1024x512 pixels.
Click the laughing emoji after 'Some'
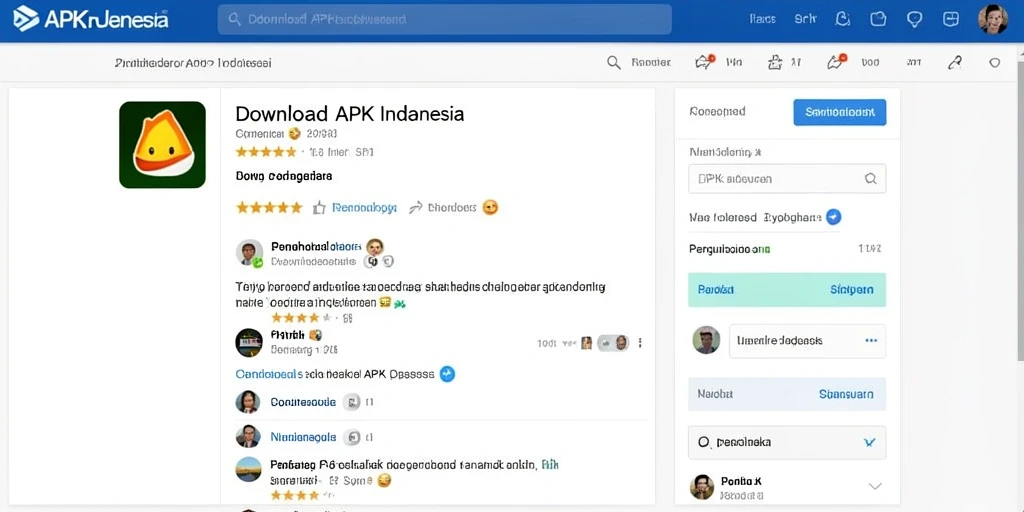(x=384, y=481)
